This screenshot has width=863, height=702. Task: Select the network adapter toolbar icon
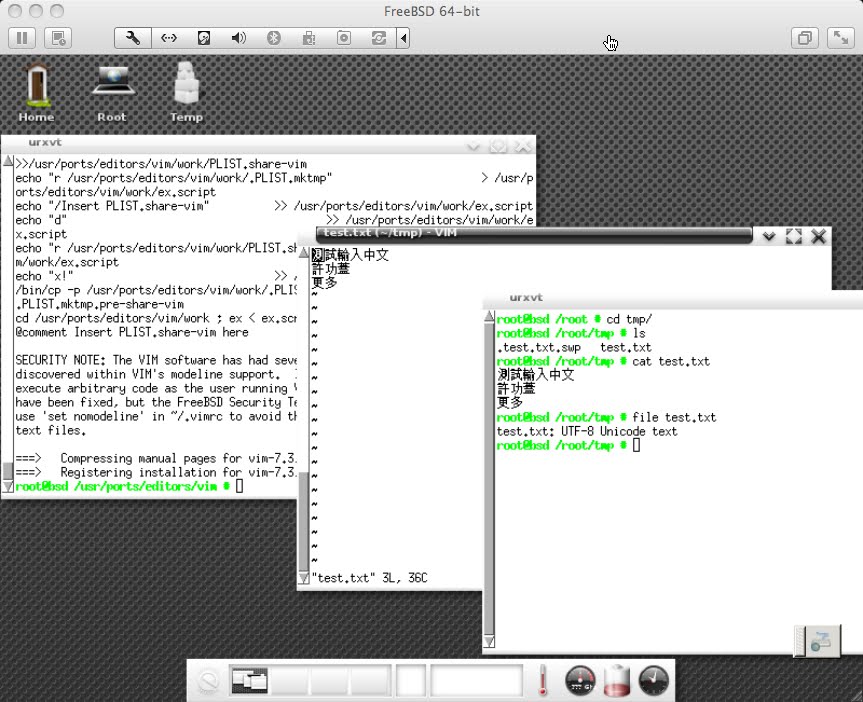click(167, 37)
